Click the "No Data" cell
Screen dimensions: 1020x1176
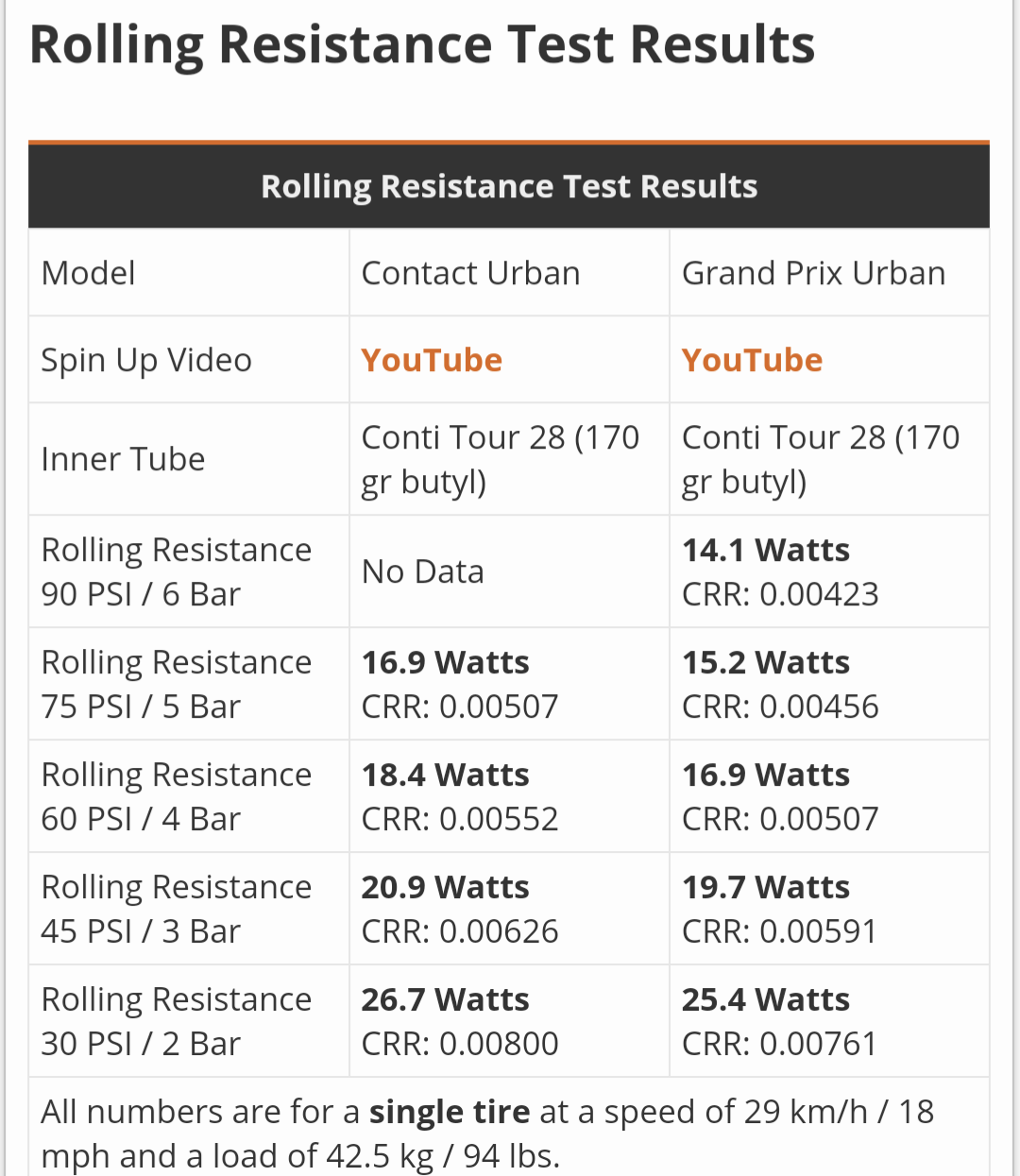tap(422, 571)
